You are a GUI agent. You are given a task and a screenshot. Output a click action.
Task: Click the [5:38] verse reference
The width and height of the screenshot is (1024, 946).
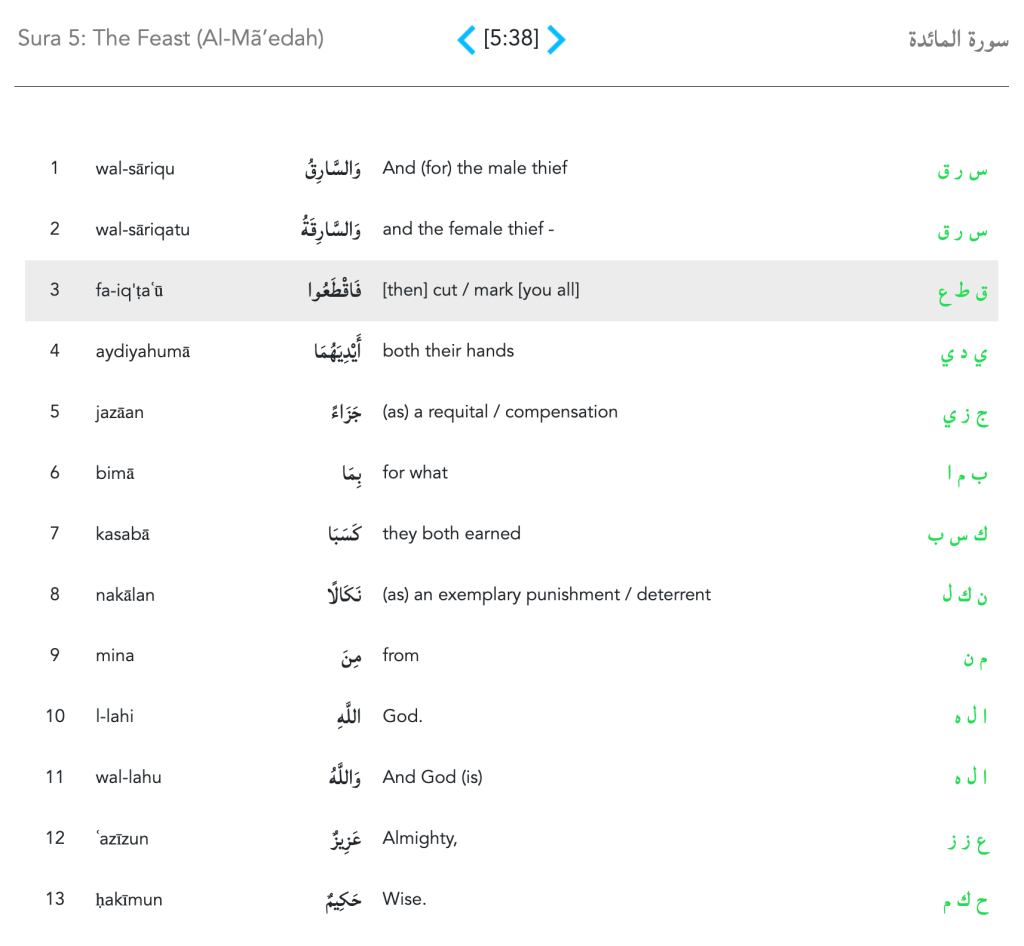[511, 39]
